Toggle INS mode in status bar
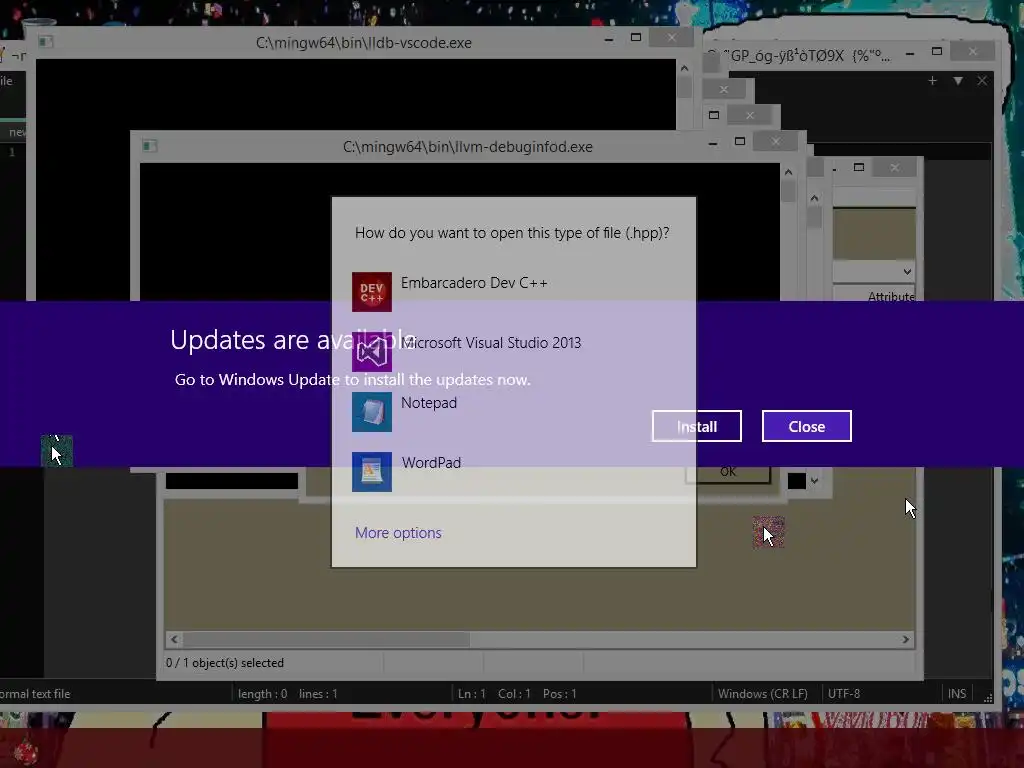This screenshot has width=1024, height=768. tap(957, 694)
